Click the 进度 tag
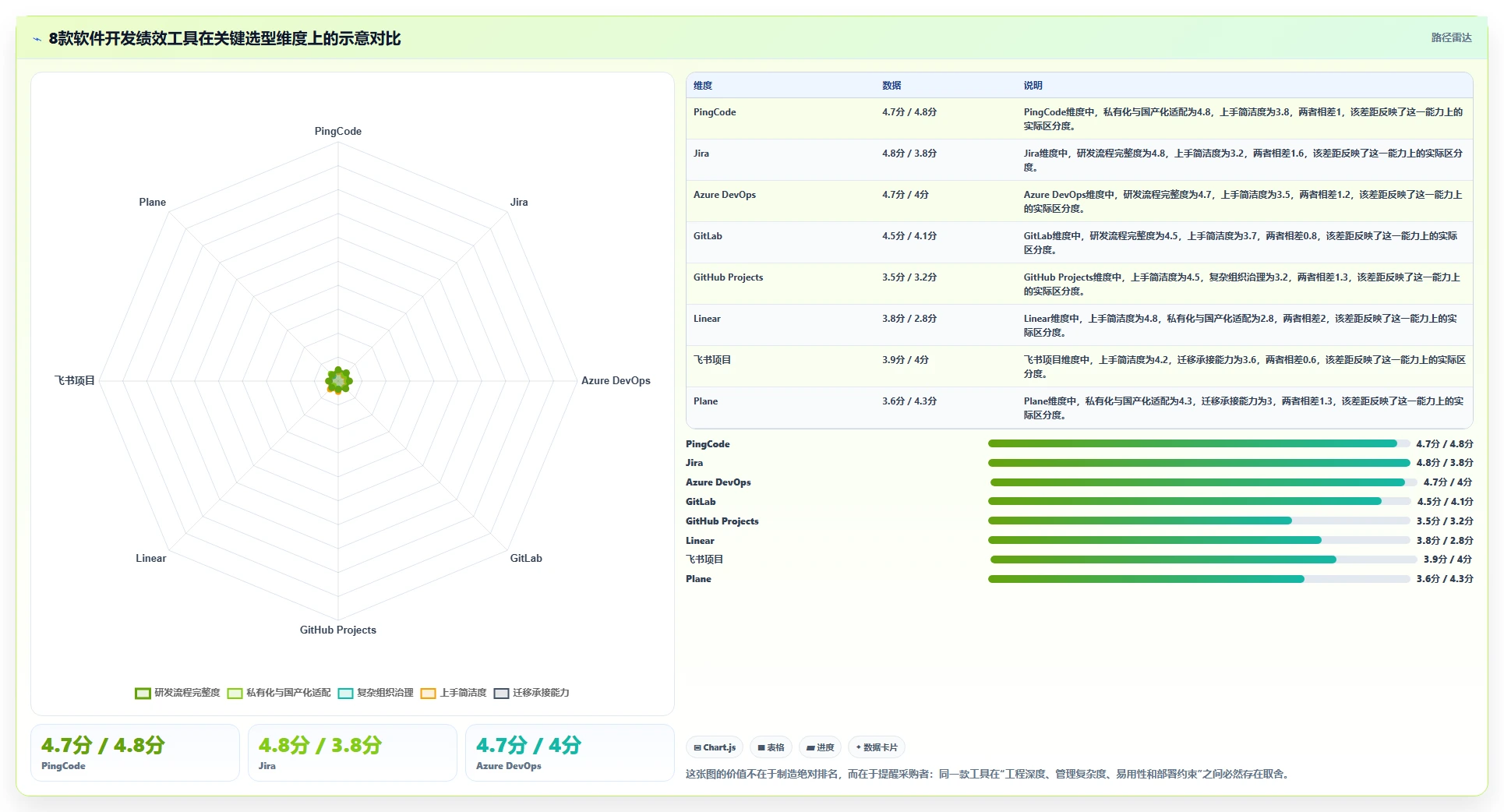The image size is (1504, 812). 820,747
